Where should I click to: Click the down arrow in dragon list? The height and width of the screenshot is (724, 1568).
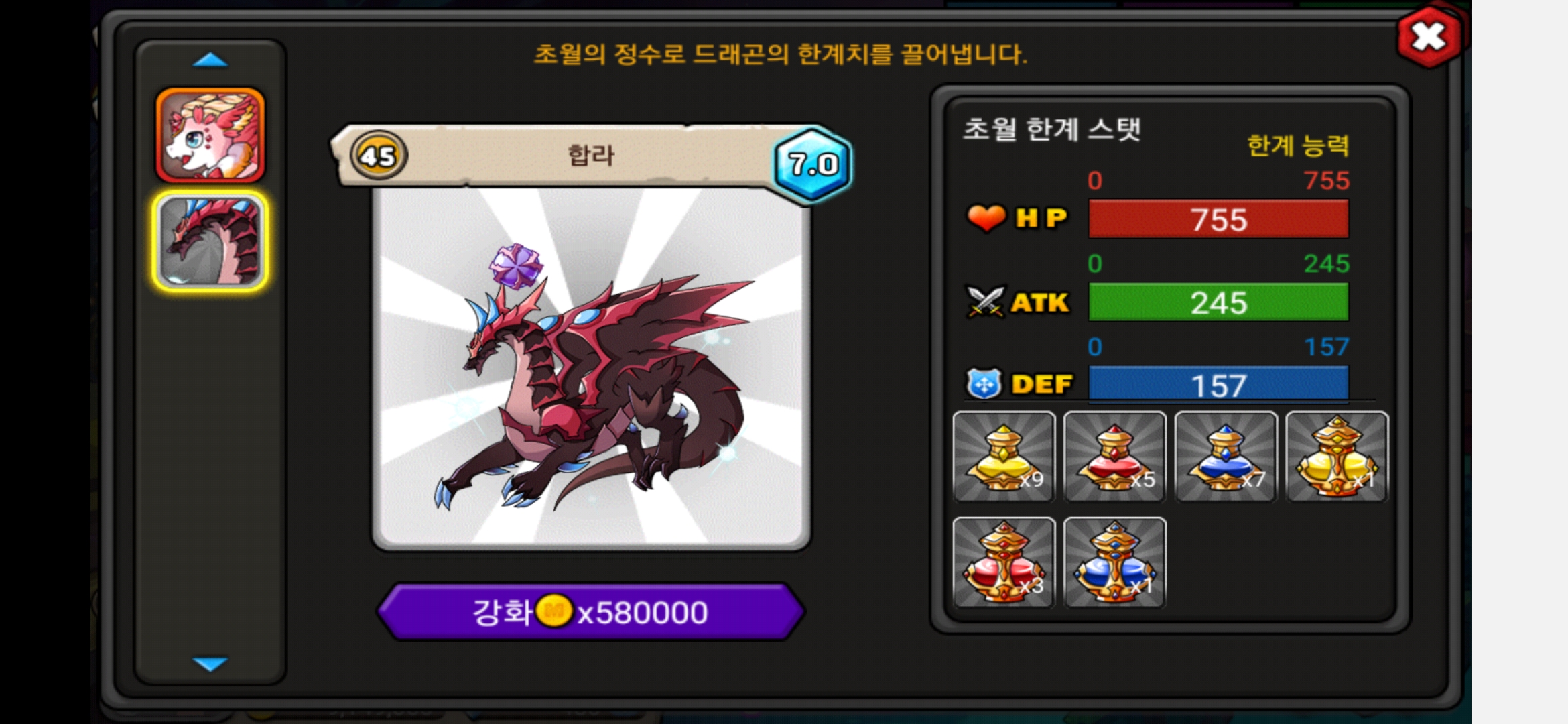(210, 664)
